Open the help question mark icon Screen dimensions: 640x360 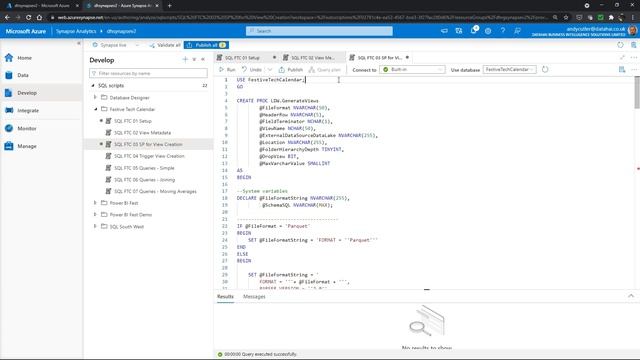pos(503,31)
